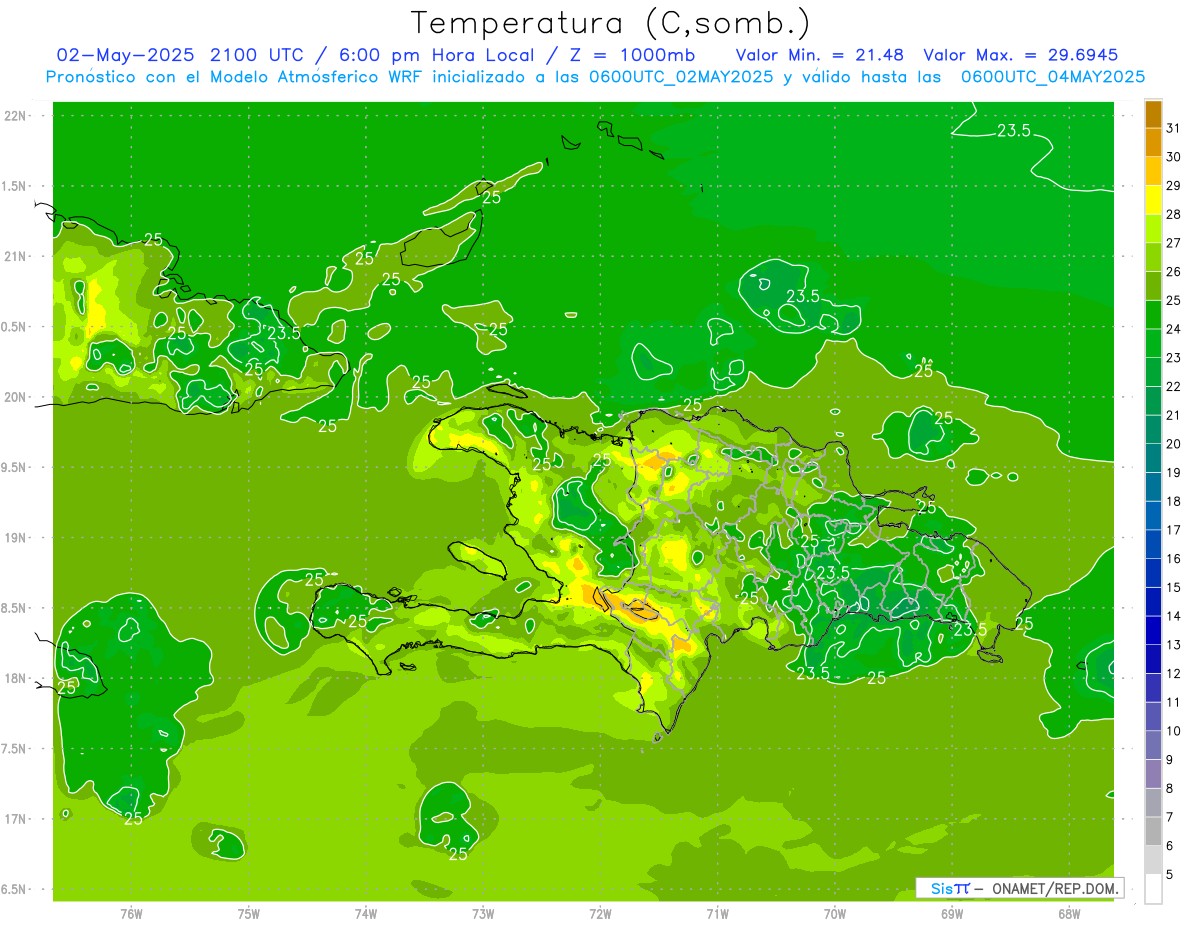This screenshot has height=927, width=1200.
Task: Click the '76W' longitude label
Action: 131,913
